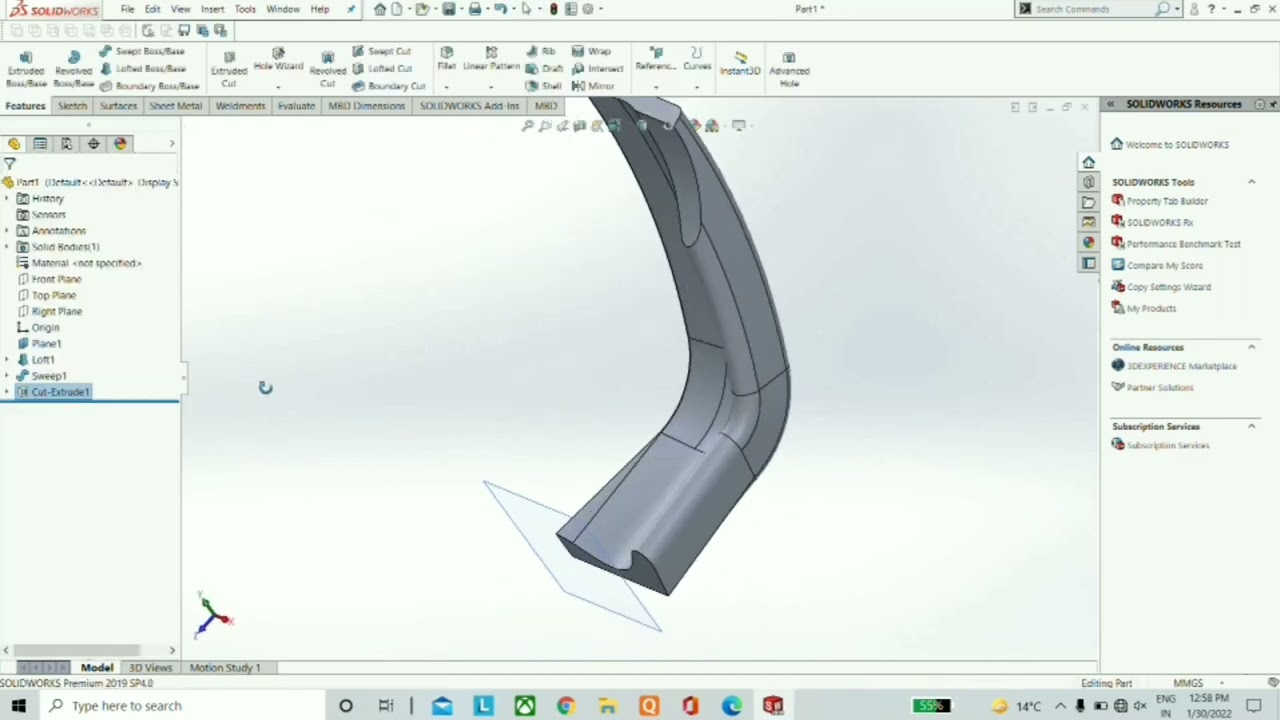Select the Draft tool
Screen dimensions: 1280x720
tap(544, 68)
